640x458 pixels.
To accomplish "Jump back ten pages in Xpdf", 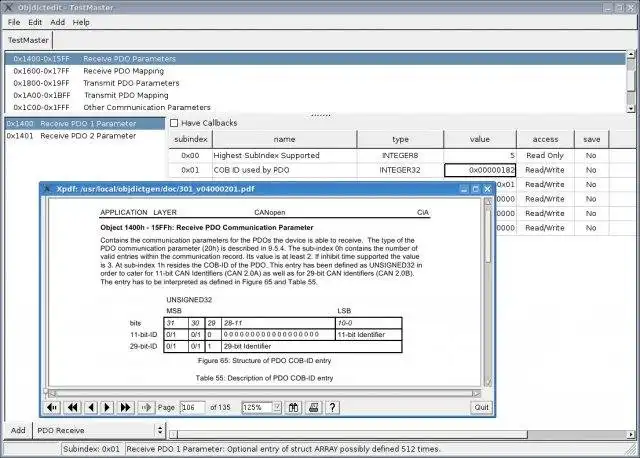I will (x=73, y=407).
